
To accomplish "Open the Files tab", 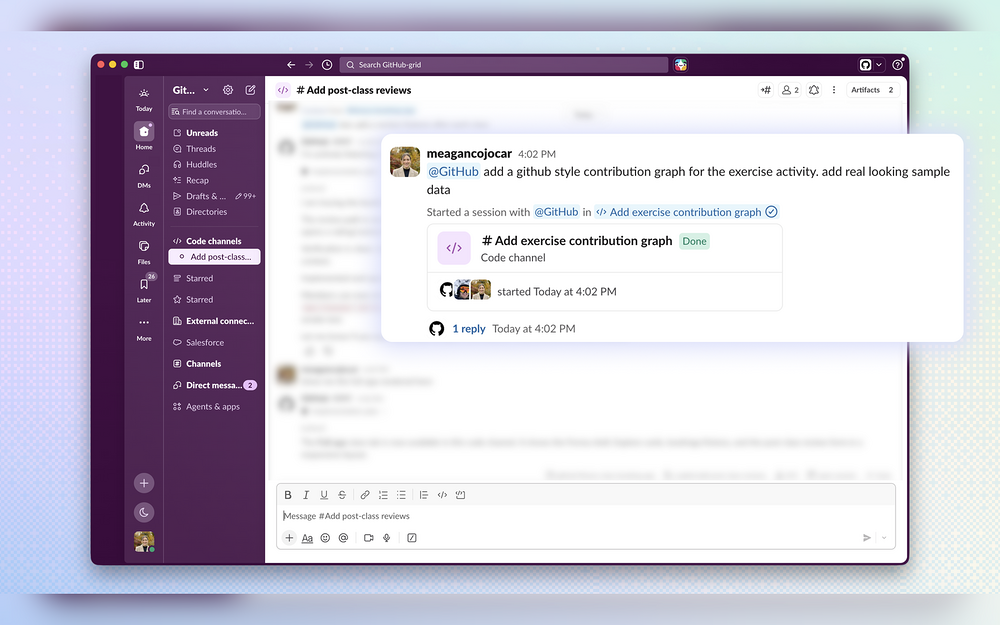I will tap(144, 252).
